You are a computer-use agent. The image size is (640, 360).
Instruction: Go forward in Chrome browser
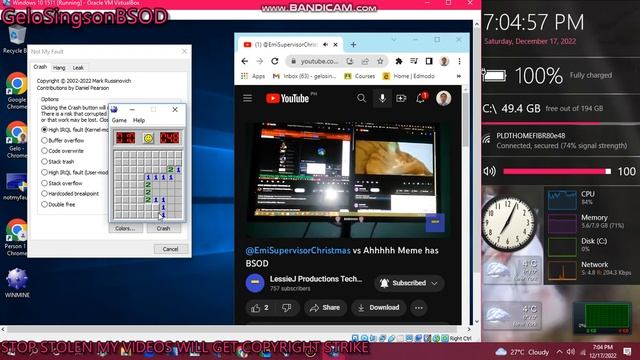click(260, 61)
